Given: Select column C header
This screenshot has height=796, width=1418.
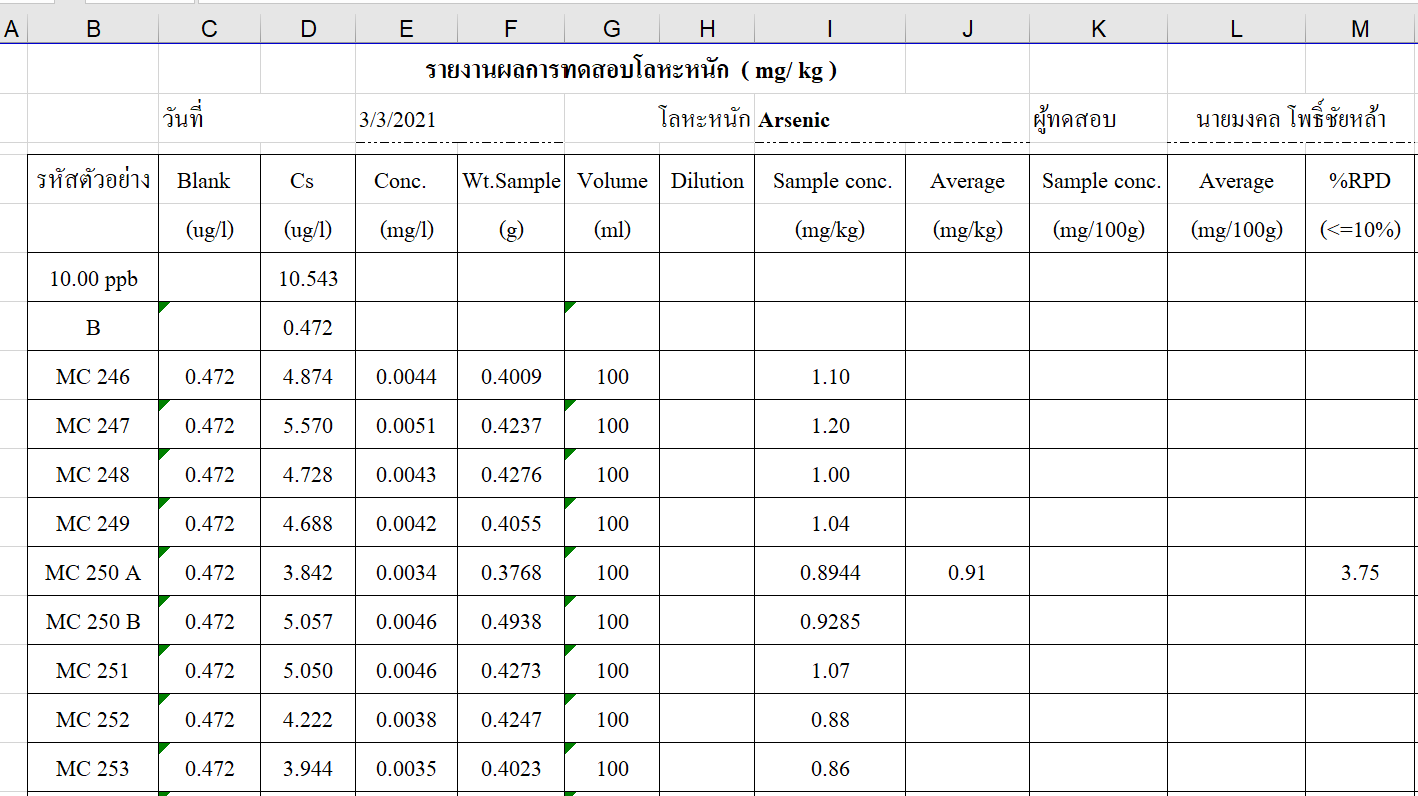Looking at the screenshot, I should click(x=209, y=30).
